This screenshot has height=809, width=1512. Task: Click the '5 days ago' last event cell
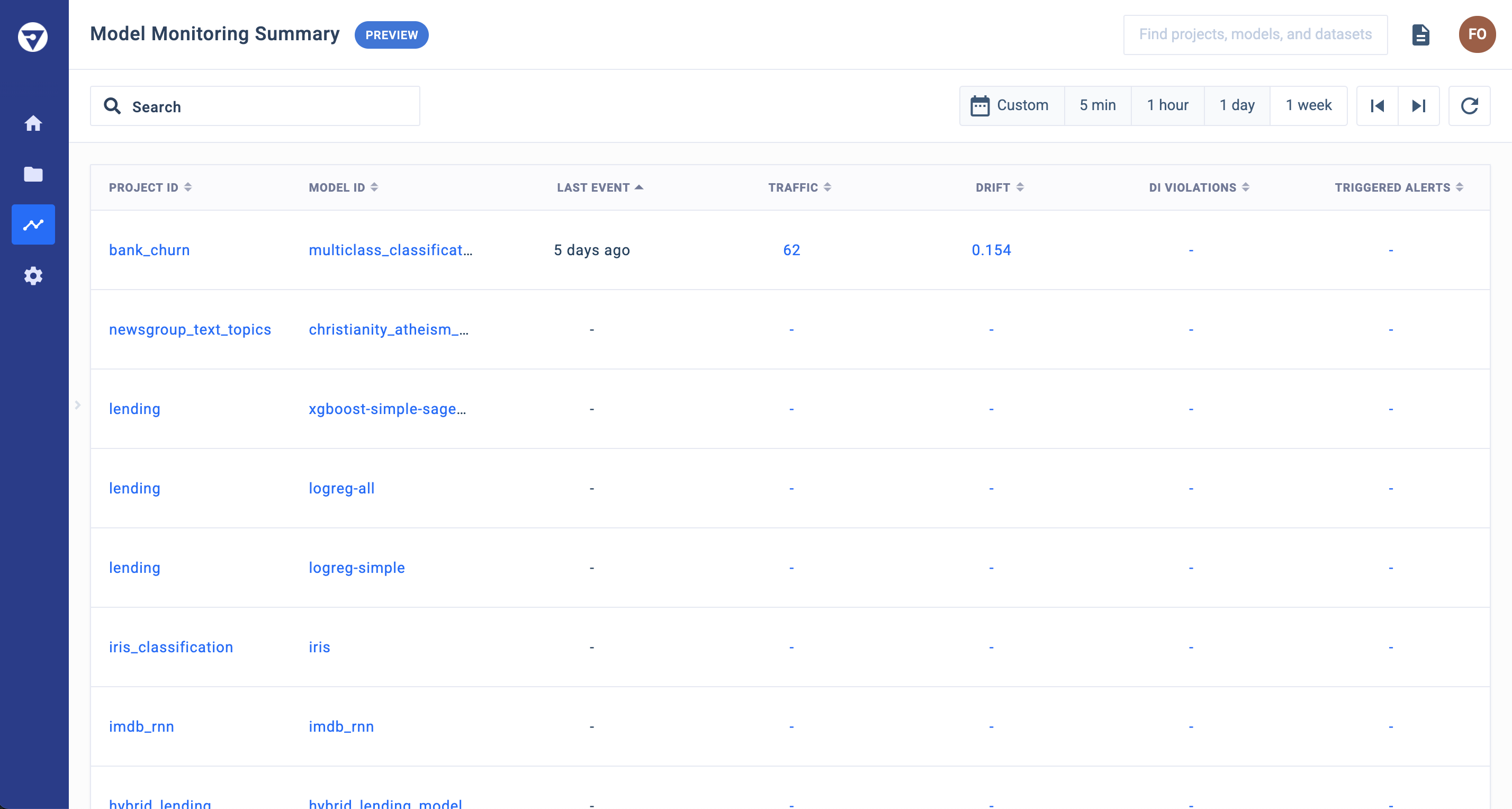pyautogui.click(x=592, y=250)
